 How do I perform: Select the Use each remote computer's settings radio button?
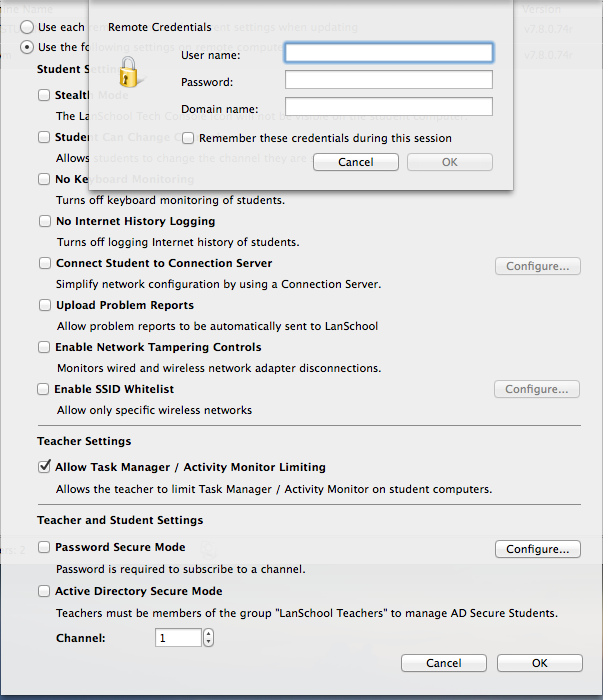click(27, 27)
